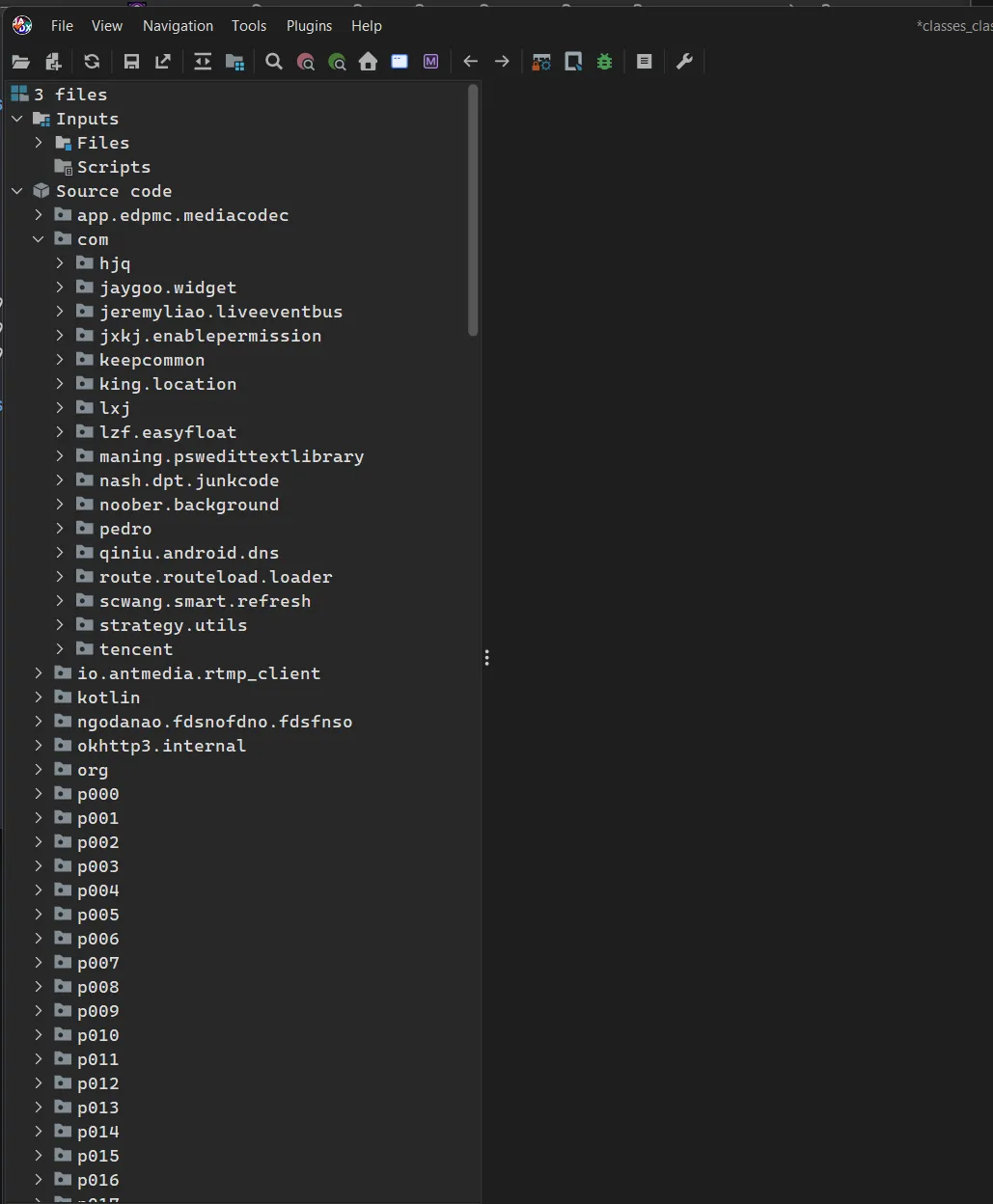The image size is (993, 1204).
Task: Click the tree panel vertical scrollbar
Action: [x=473, y=210]
